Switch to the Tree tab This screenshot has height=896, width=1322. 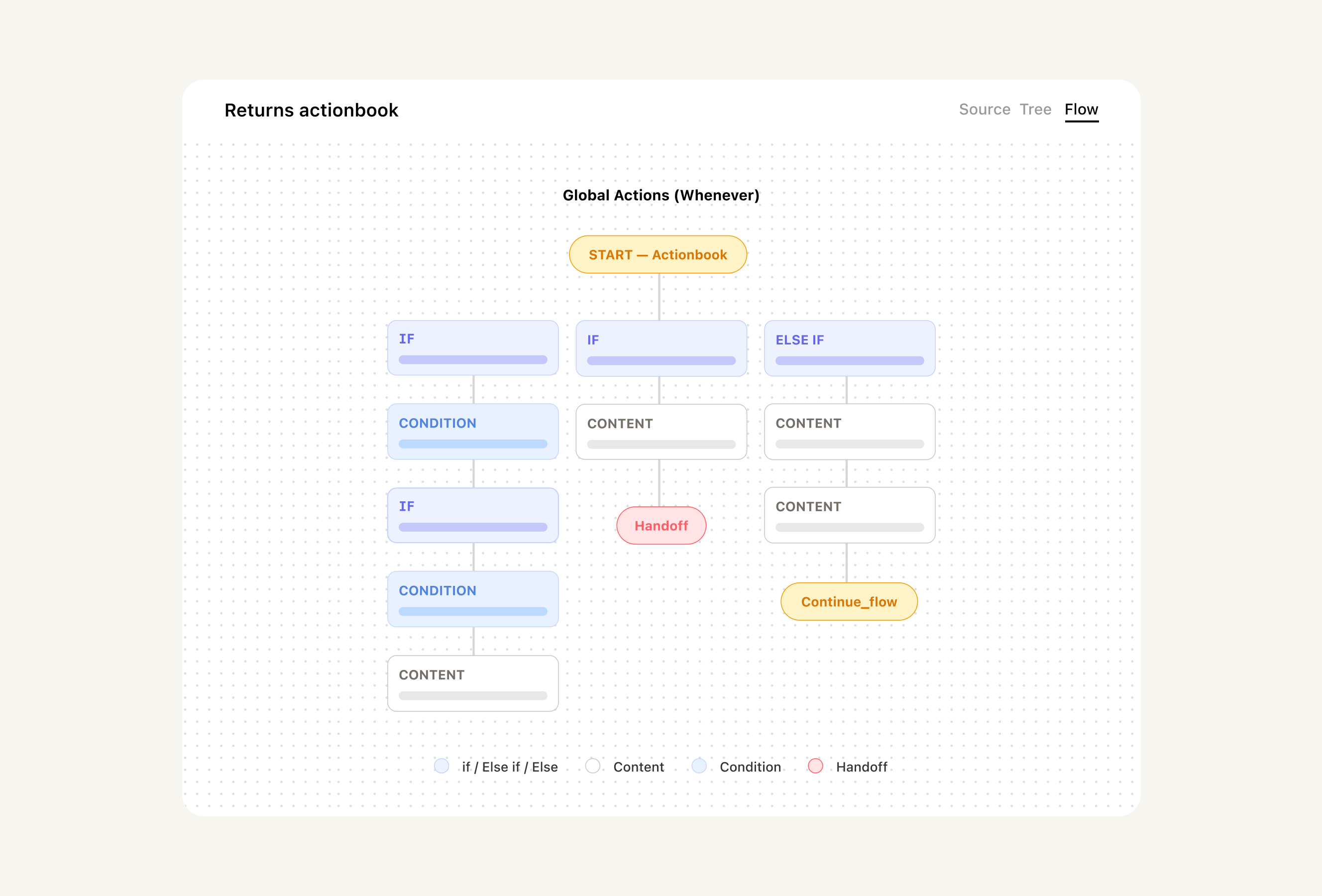[x=1035, y=109]
